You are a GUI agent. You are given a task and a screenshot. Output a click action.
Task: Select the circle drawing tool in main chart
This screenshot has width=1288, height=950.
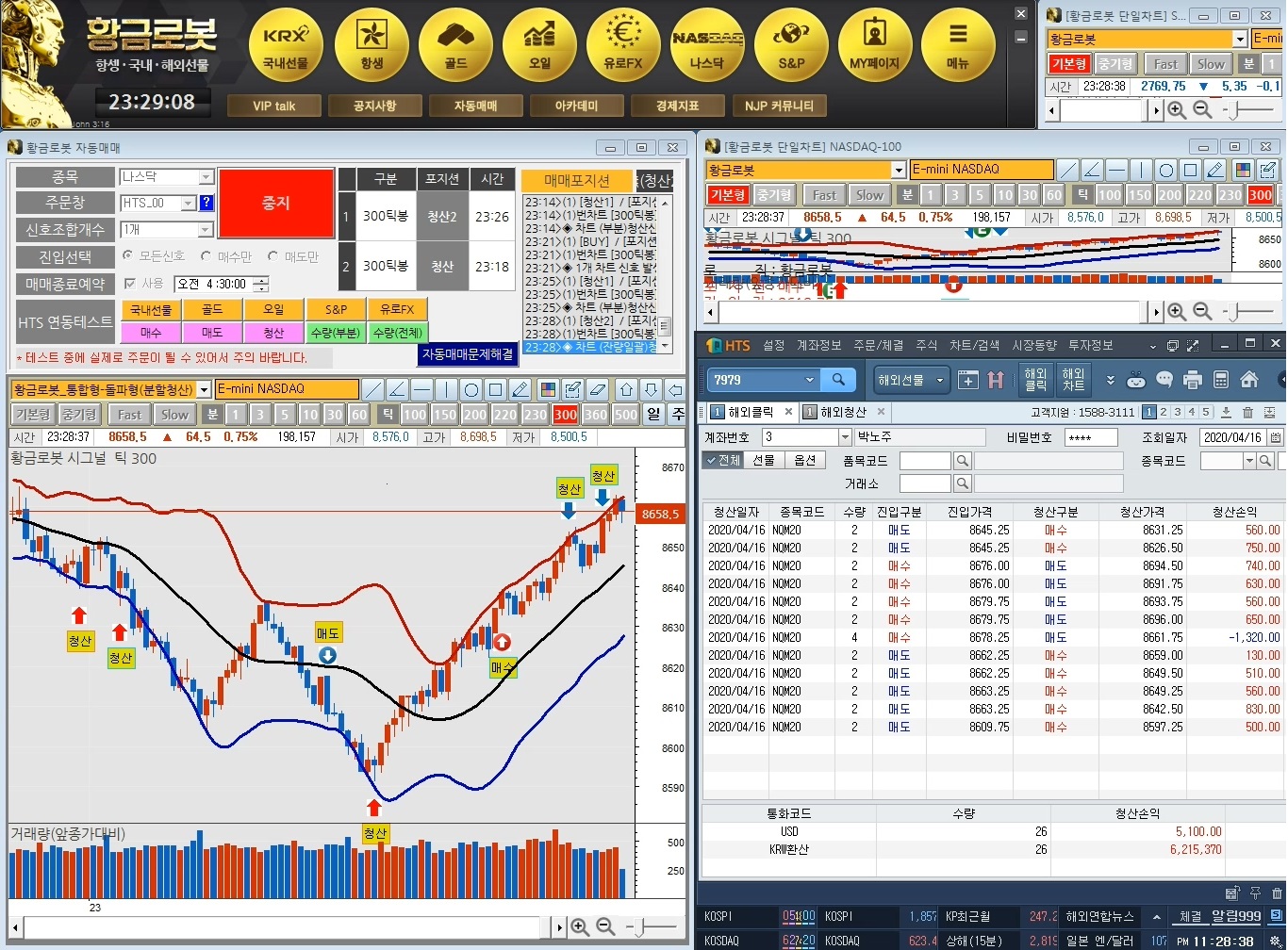point(471,389)
